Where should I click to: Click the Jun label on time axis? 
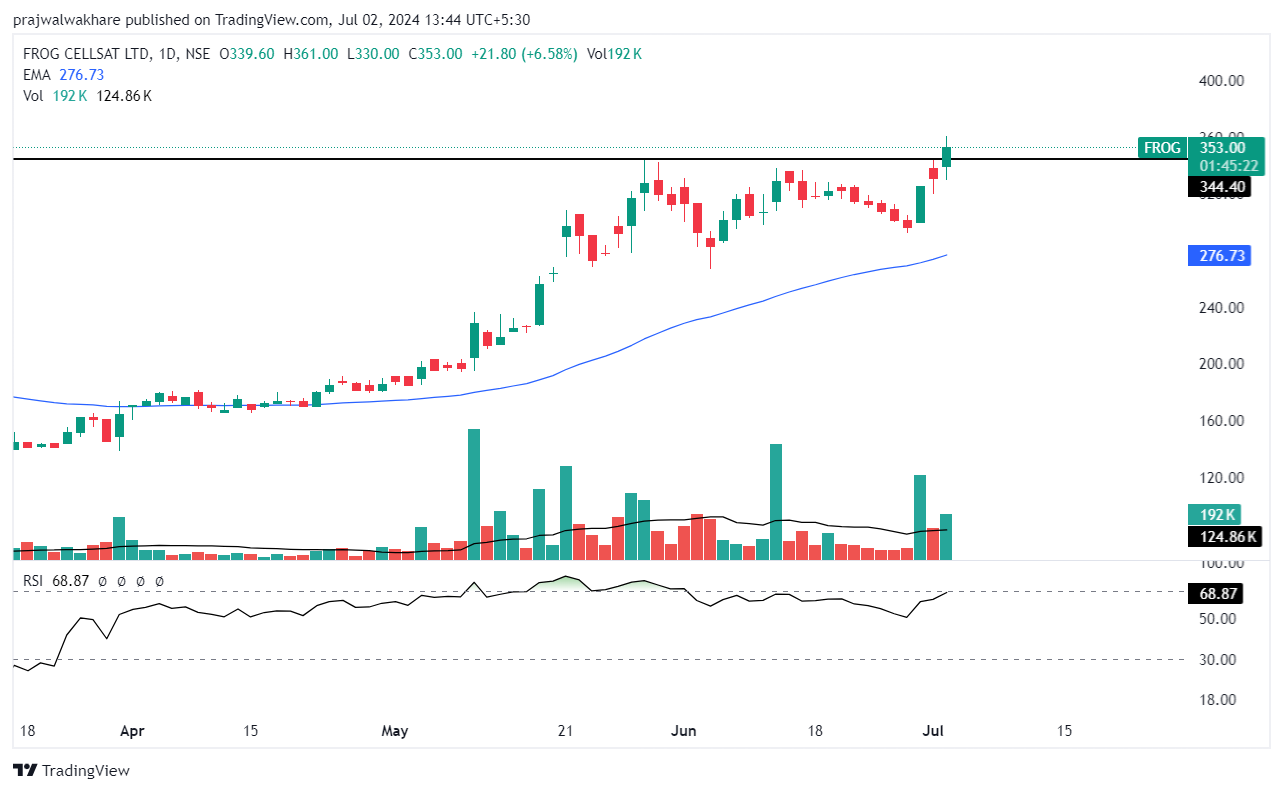pyautogui.click(x=684, y=731)
